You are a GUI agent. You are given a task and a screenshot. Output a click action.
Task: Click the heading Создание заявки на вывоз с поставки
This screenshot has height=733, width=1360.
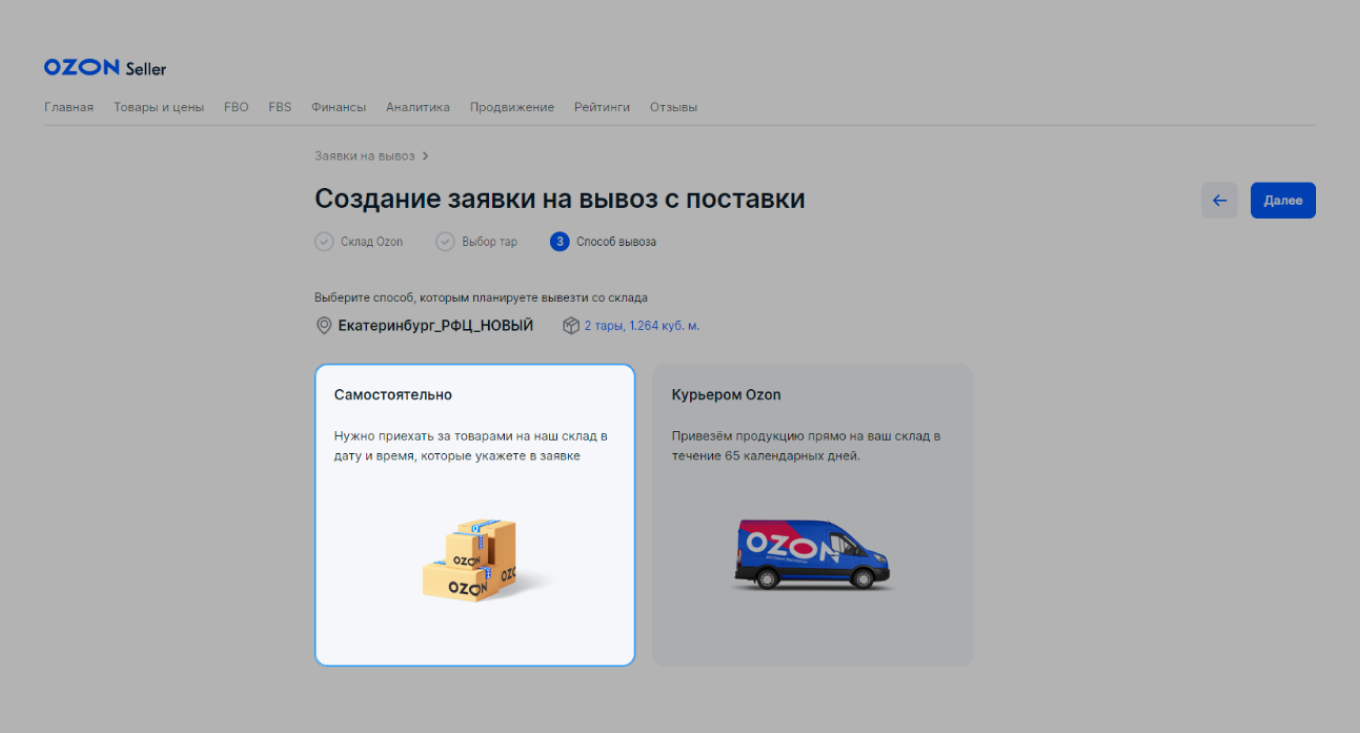pyautogui.click(x=560, y=199)
